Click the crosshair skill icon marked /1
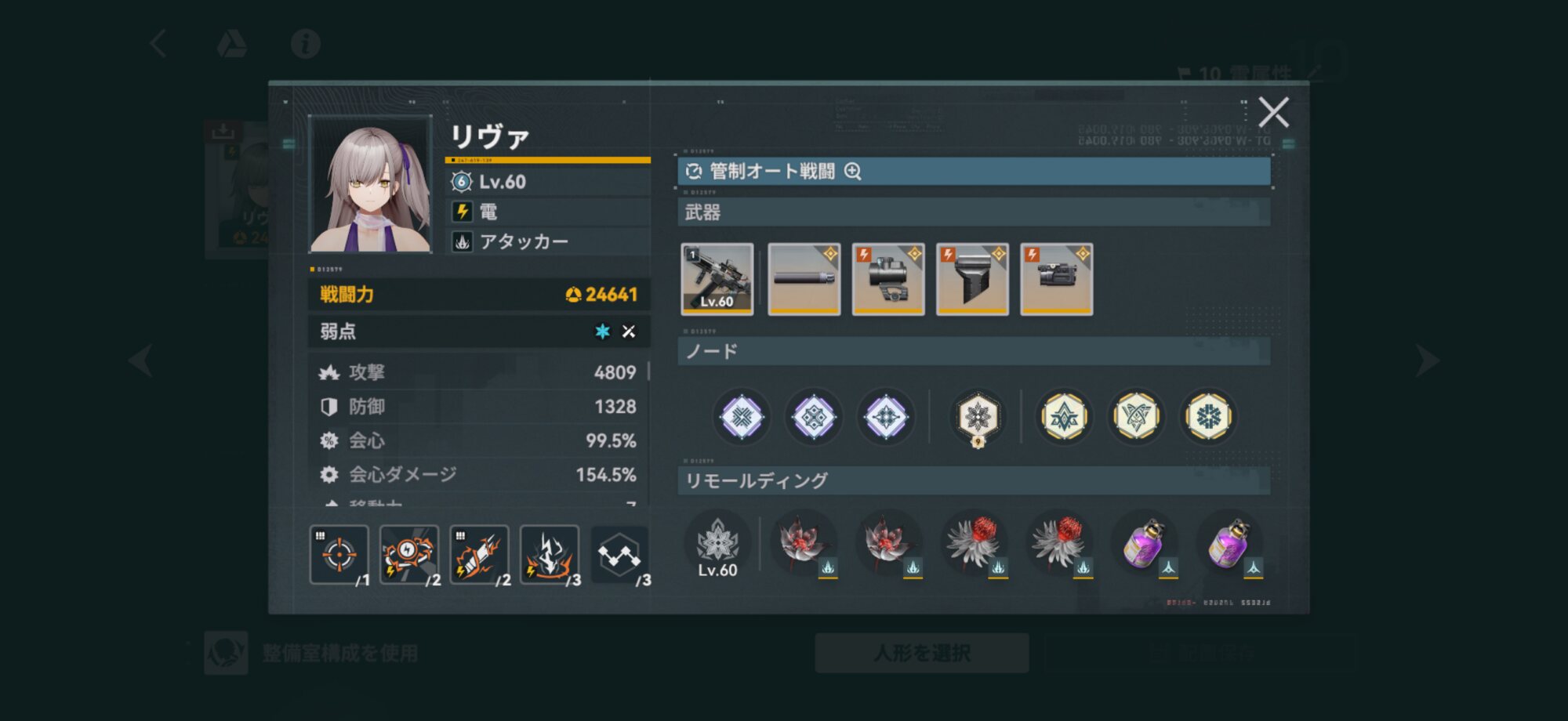 (x=339, y=555)
